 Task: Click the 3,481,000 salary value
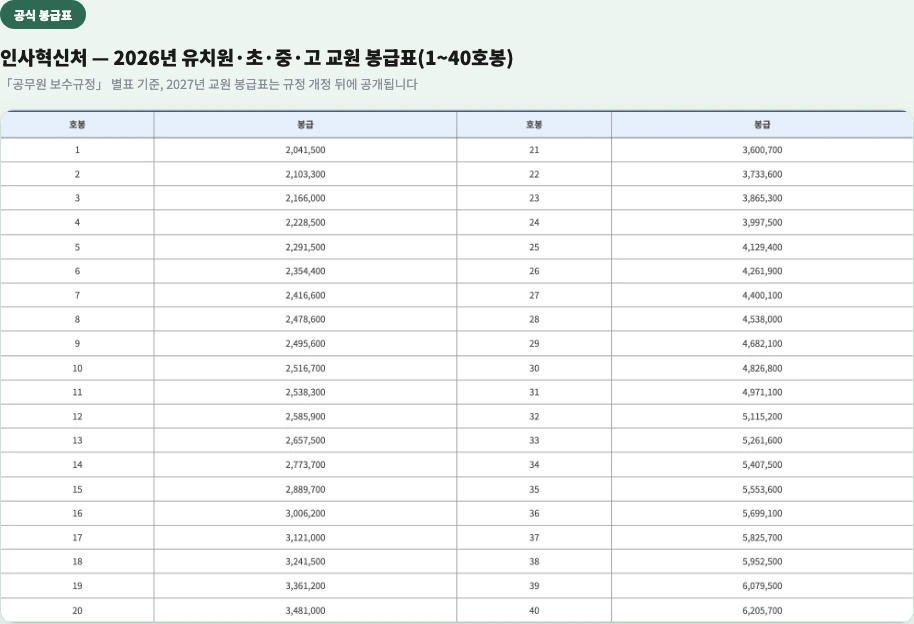305,611
